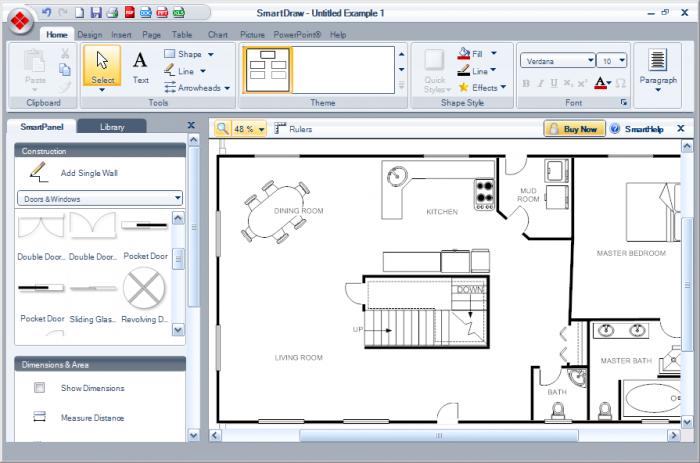Open the Paragraph options button

tap(657, 68)
